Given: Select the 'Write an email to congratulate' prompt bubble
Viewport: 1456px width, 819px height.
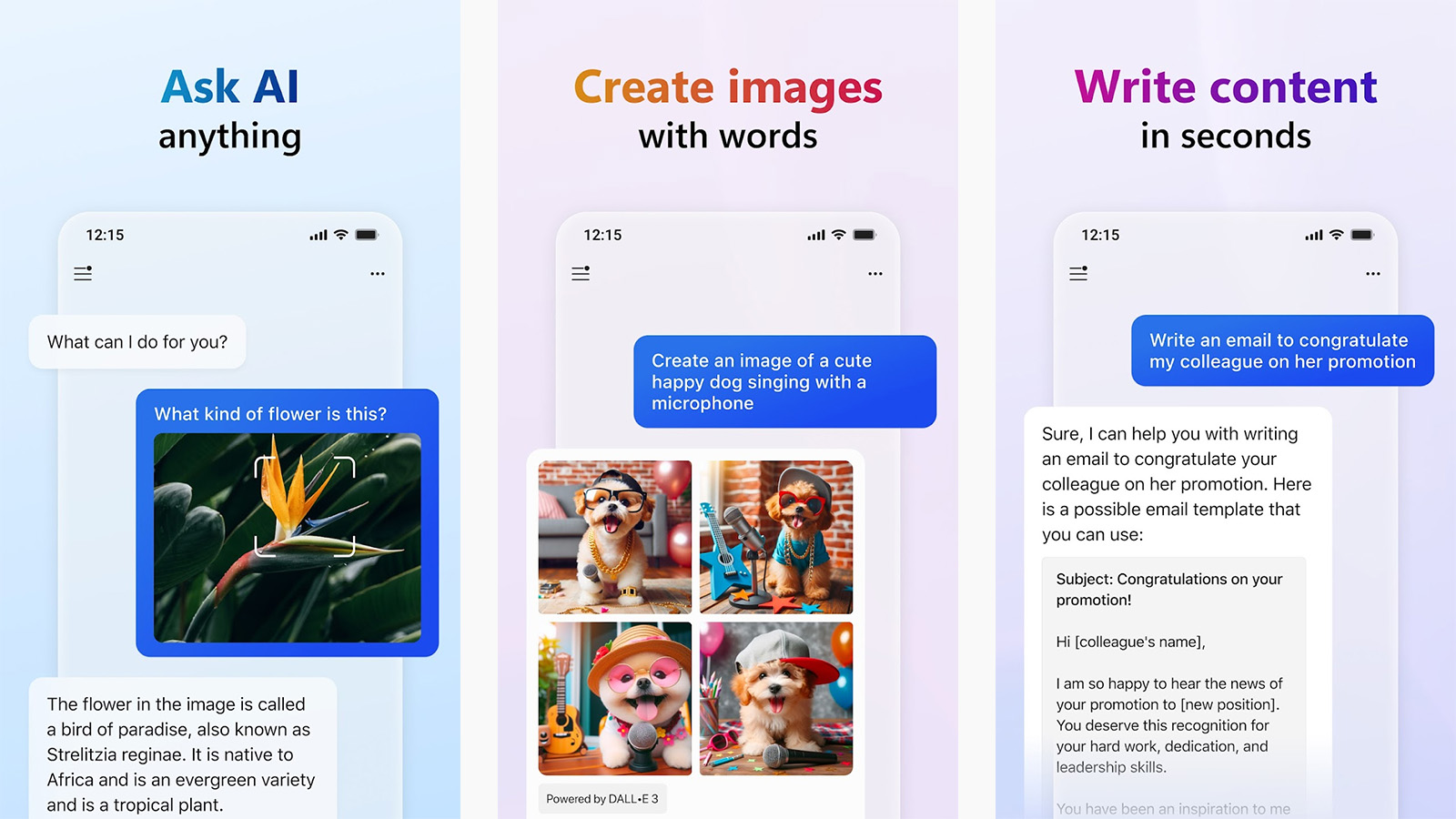Looking at the screenshot, I should point(1283,350).
